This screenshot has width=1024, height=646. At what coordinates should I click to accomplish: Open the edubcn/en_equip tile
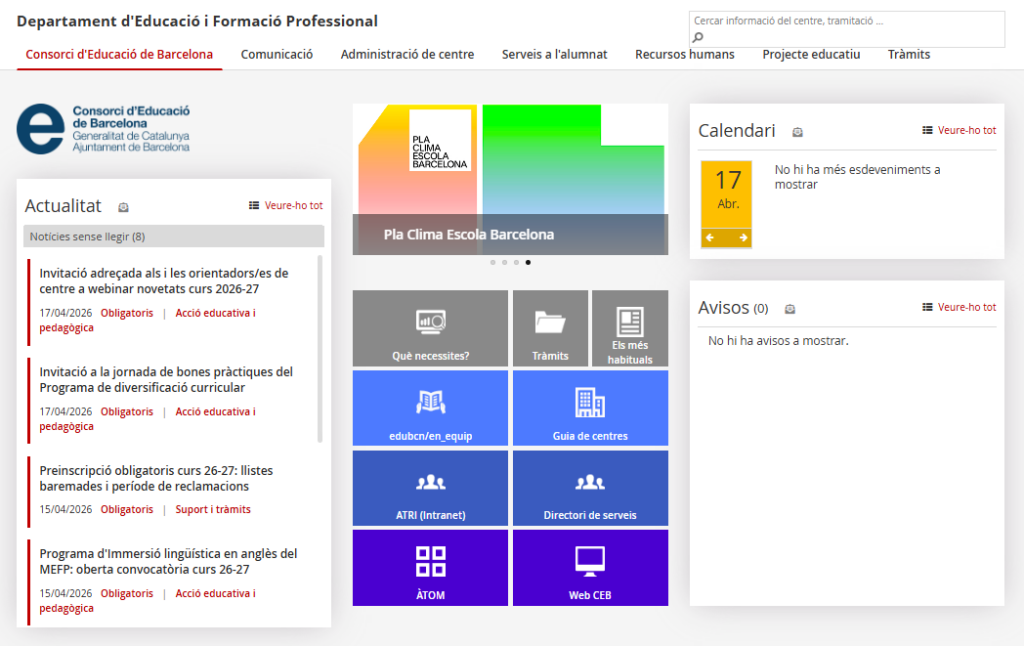click(x=430, y=408)
